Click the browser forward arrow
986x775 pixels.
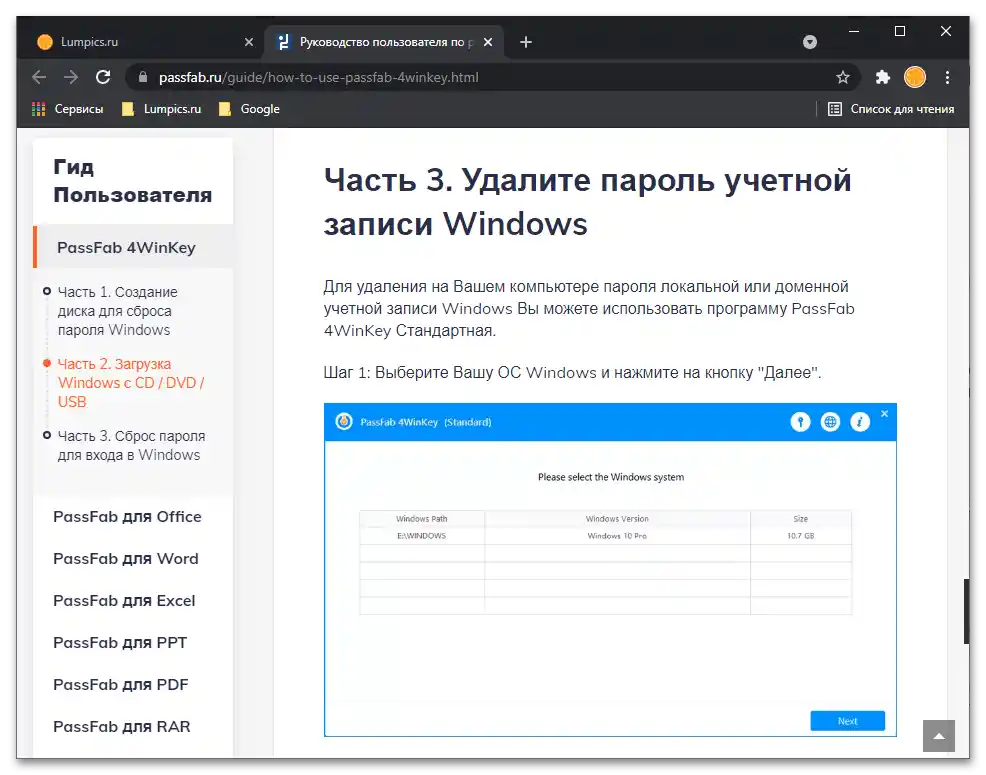pyautogui.click(x=71, y=77)
